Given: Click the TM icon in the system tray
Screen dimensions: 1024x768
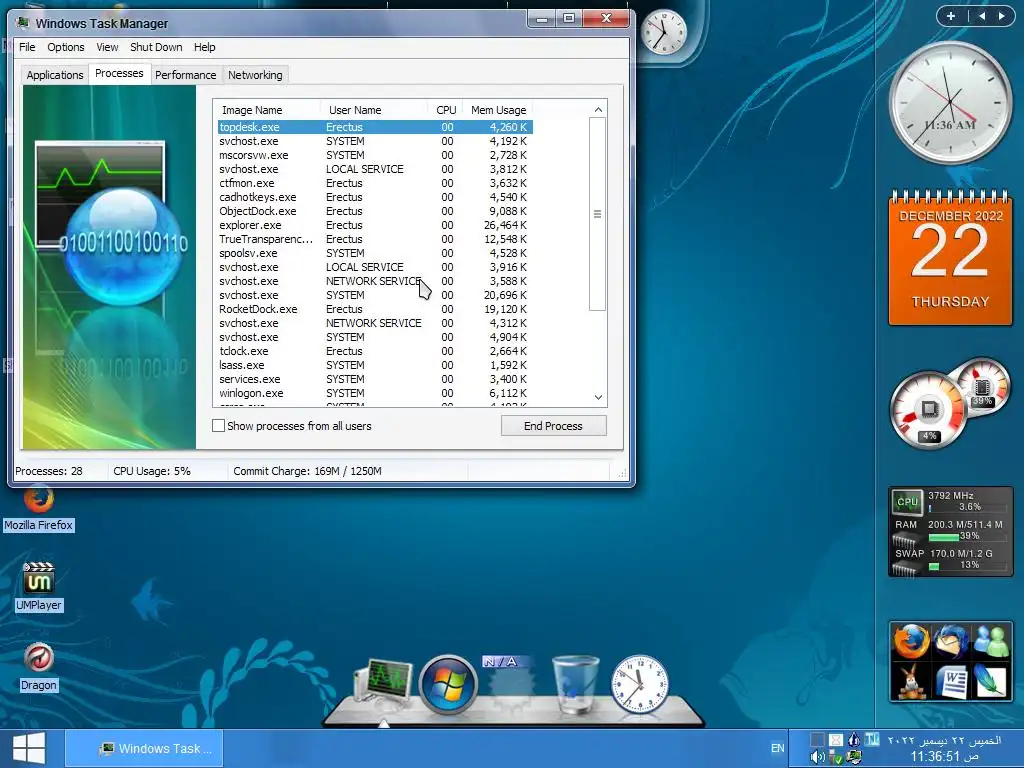Looking at the screenshot, I should pyautogui.click(x=872, y=739).
